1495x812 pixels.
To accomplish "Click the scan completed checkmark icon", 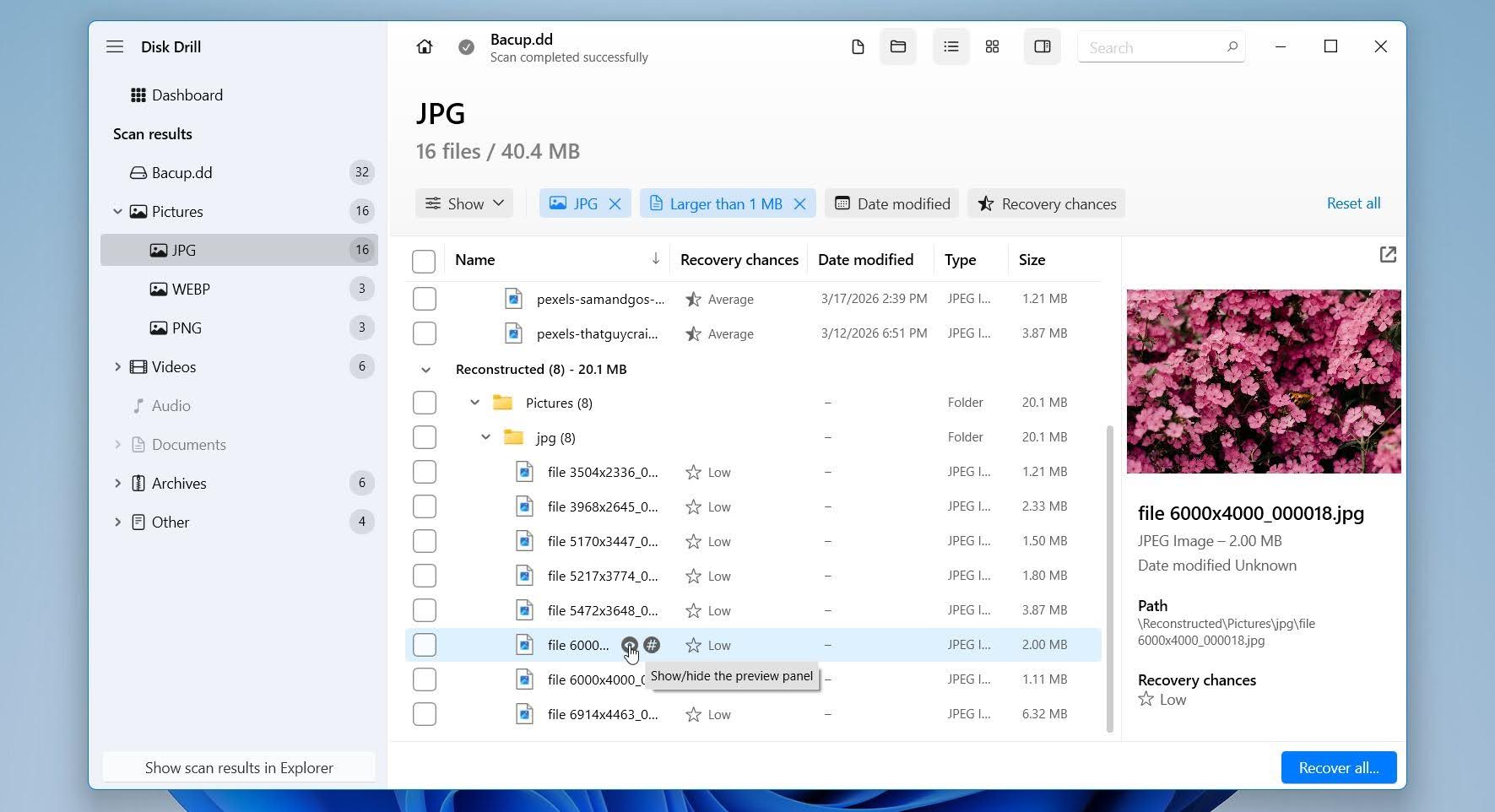I will click(466, 47).
